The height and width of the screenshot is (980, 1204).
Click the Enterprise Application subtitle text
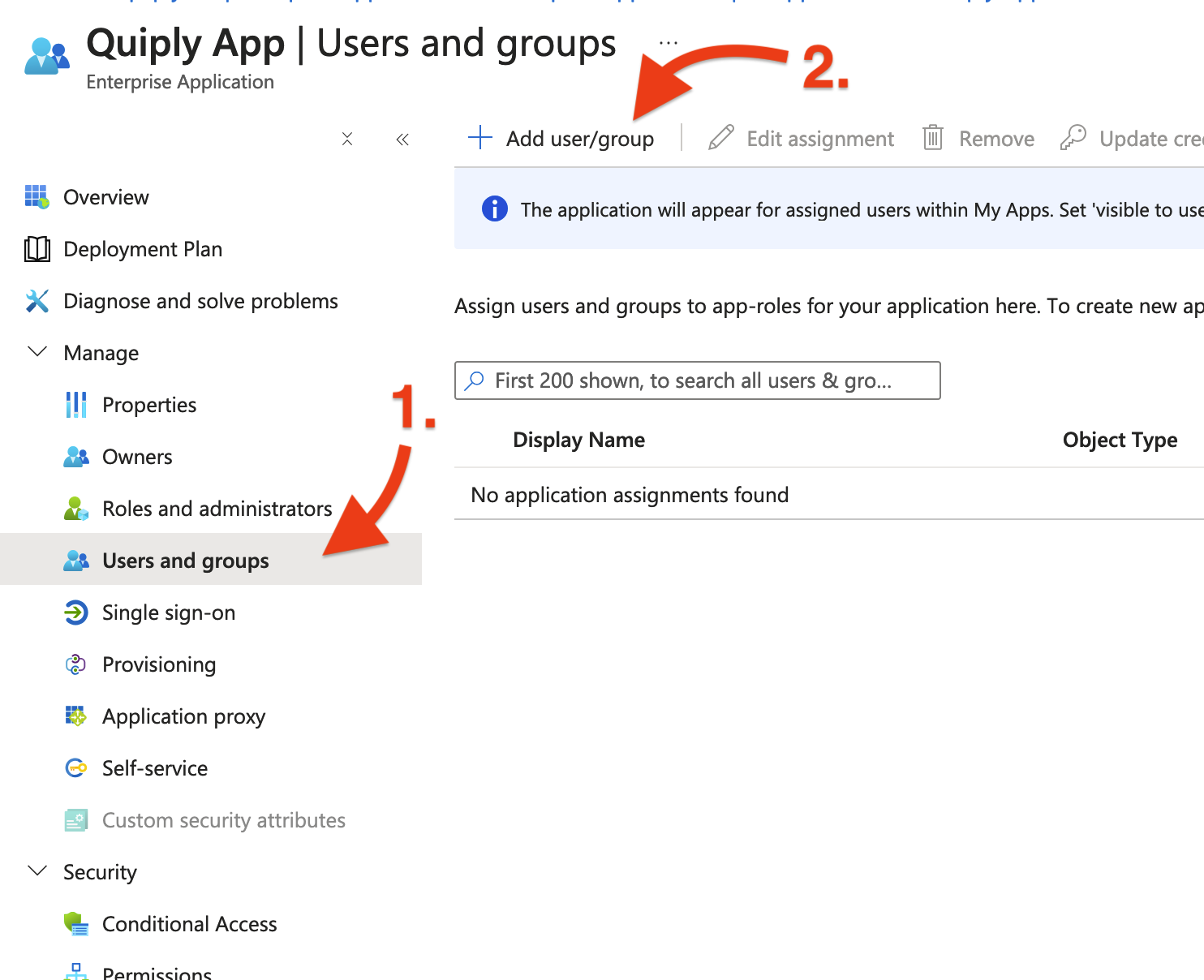(180, 82)
